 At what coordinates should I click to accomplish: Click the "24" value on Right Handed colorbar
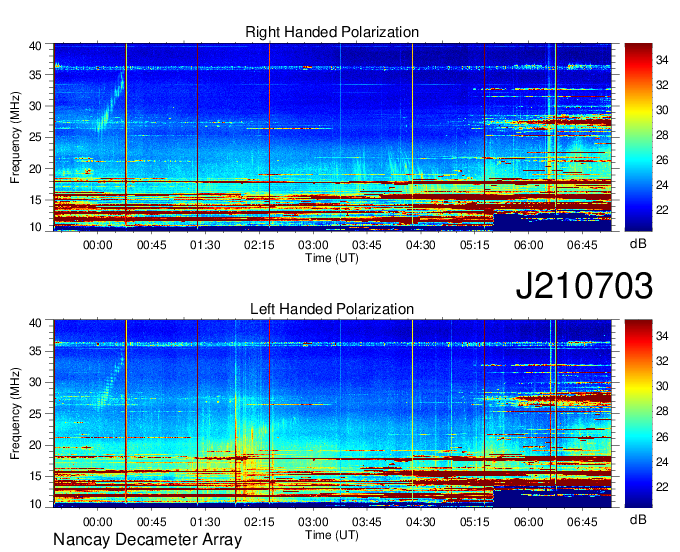(x=662, y=186)
